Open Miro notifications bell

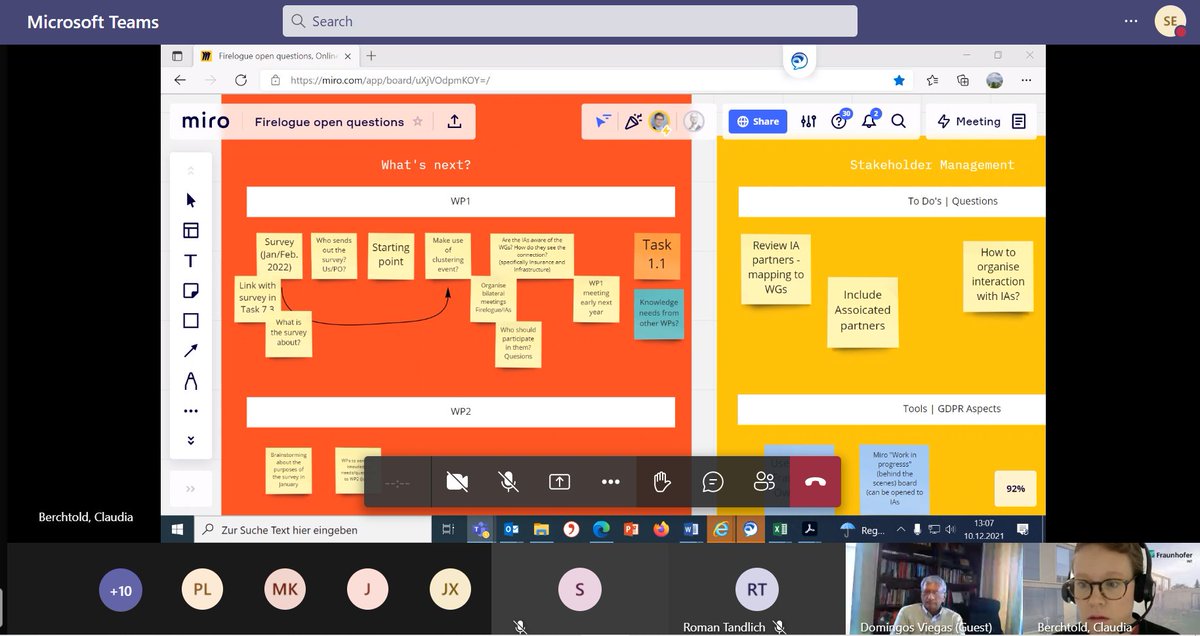click(869, 121)
